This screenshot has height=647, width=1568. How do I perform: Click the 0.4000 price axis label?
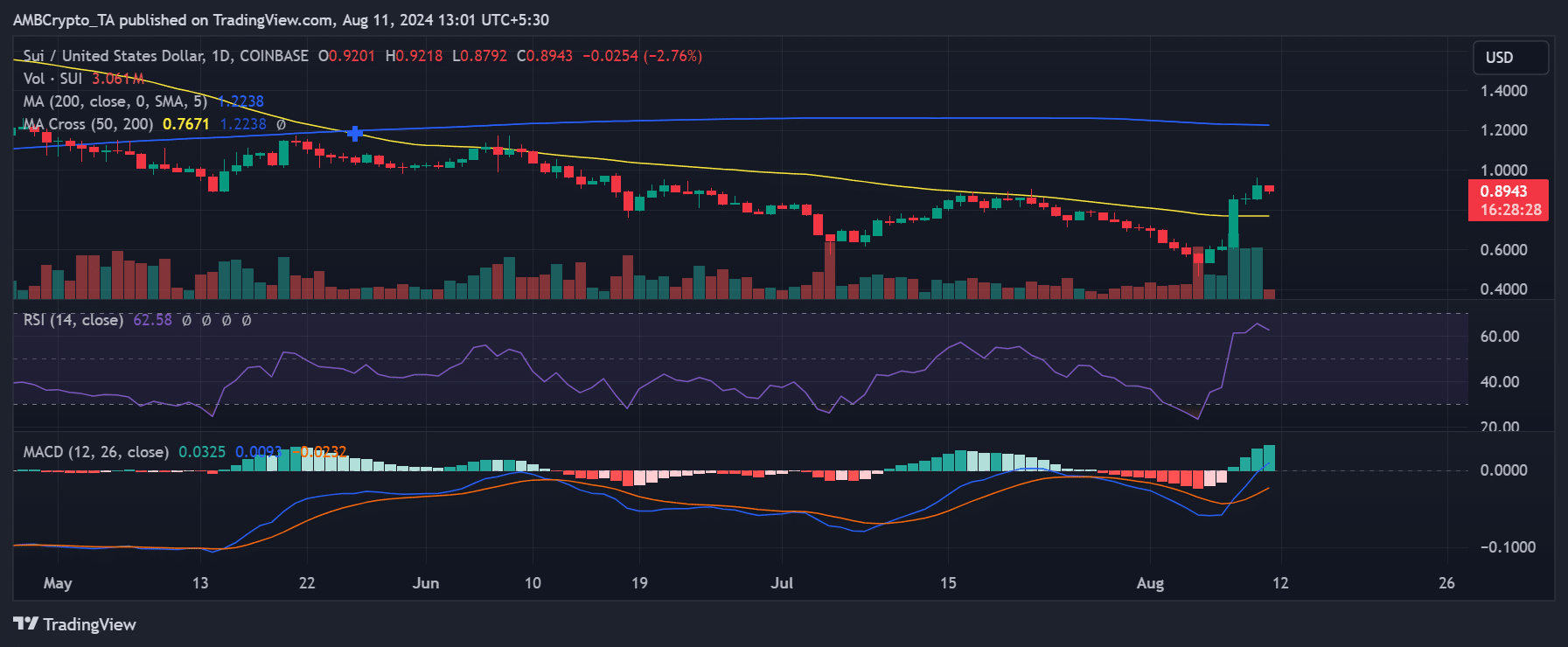coord(1504,289)
